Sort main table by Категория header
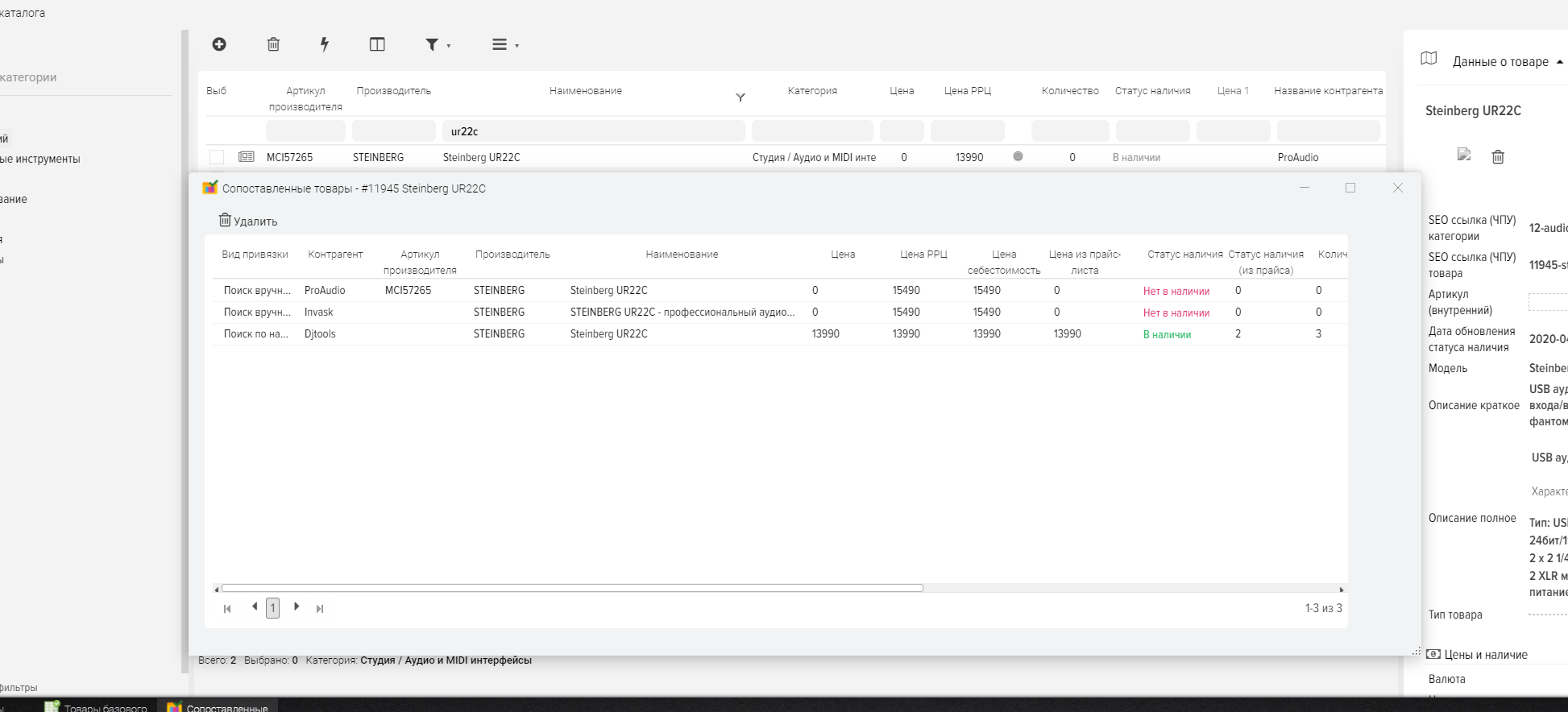The height and width of the screenshot is (712, 1568). (812, 91)
